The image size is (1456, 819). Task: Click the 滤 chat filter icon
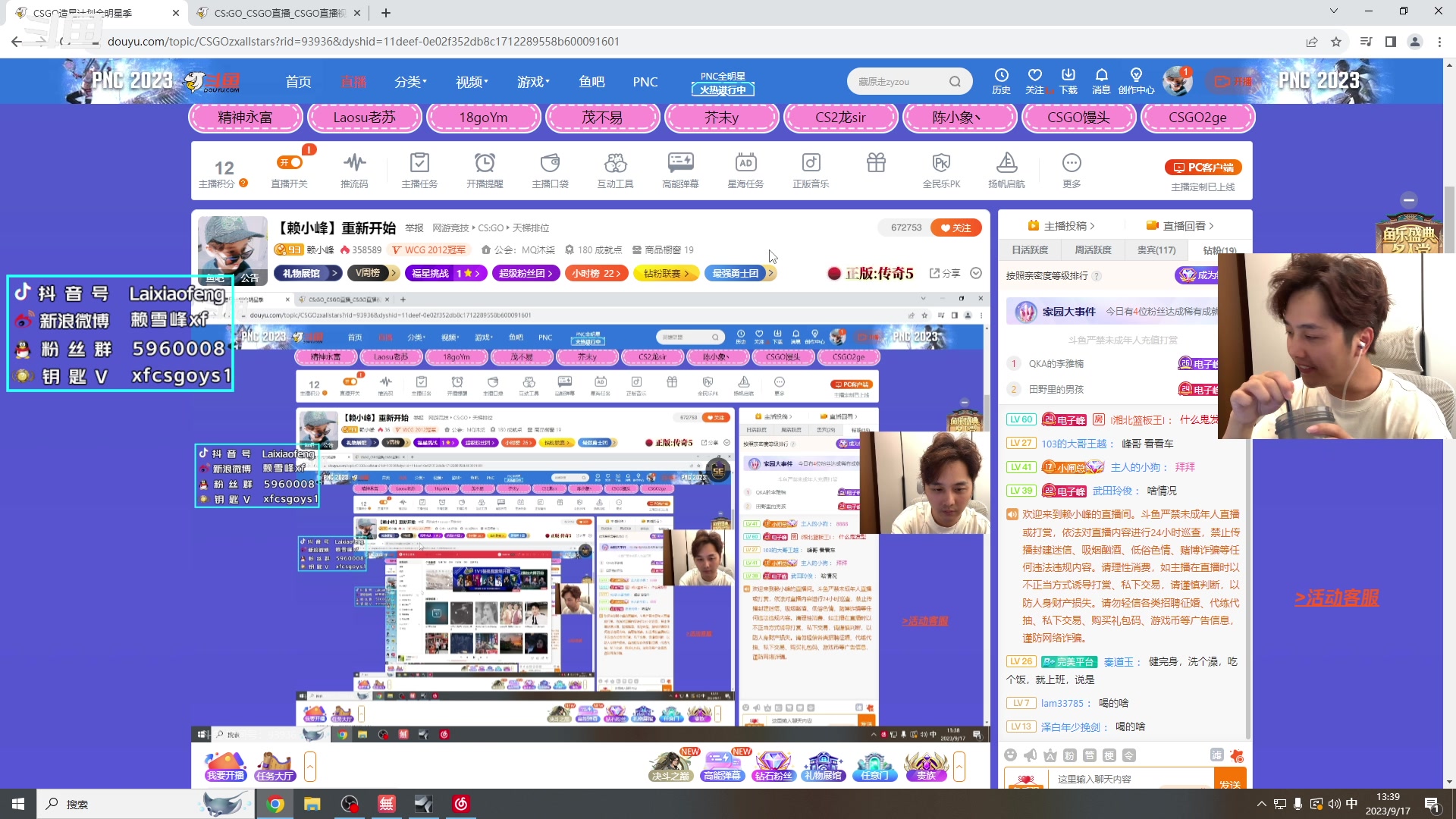tap(1216, 755)
